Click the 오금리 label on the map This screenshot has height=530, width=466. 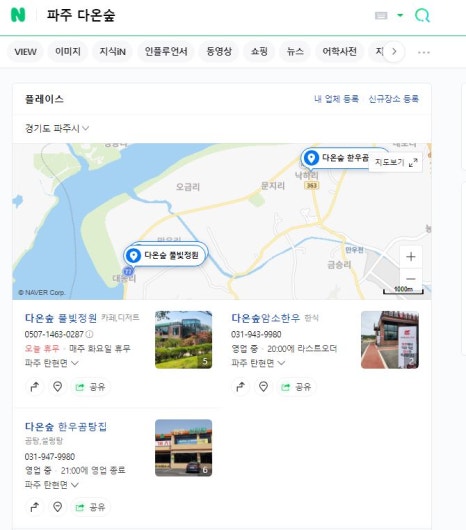188,187
